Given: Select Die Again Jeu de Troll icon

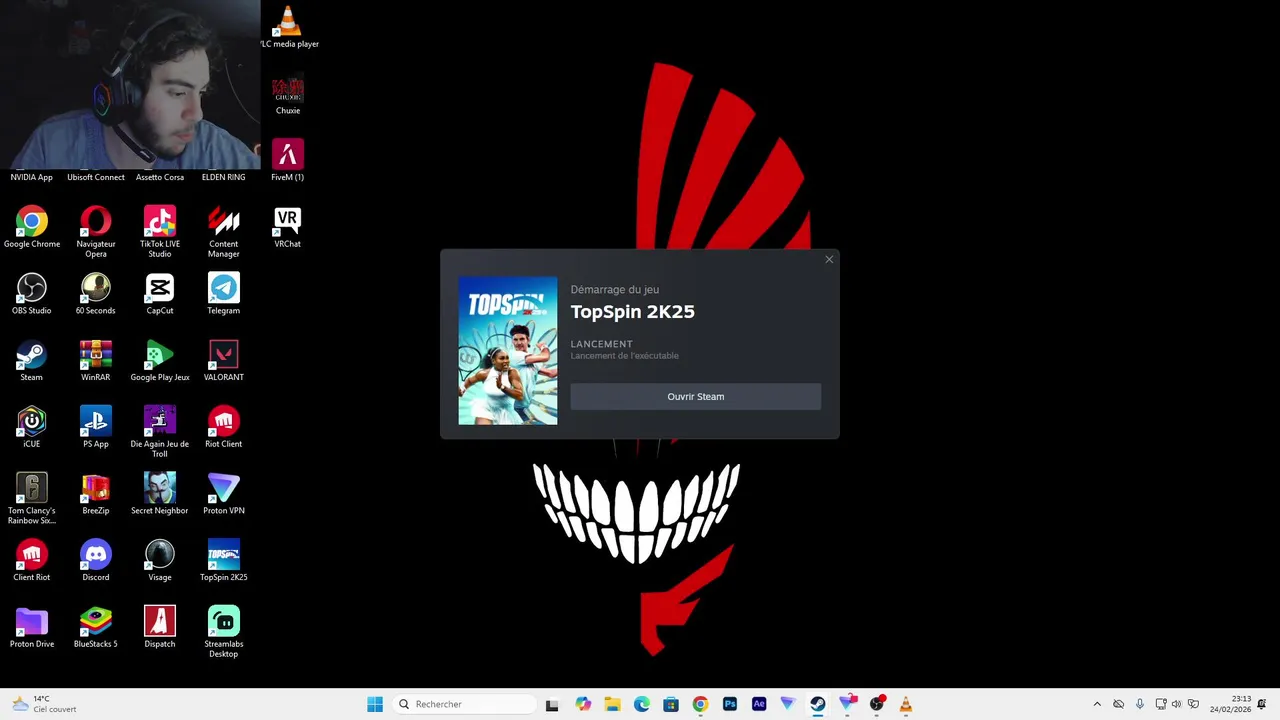Looking at the screenshot, I should (x=160, y=432).
